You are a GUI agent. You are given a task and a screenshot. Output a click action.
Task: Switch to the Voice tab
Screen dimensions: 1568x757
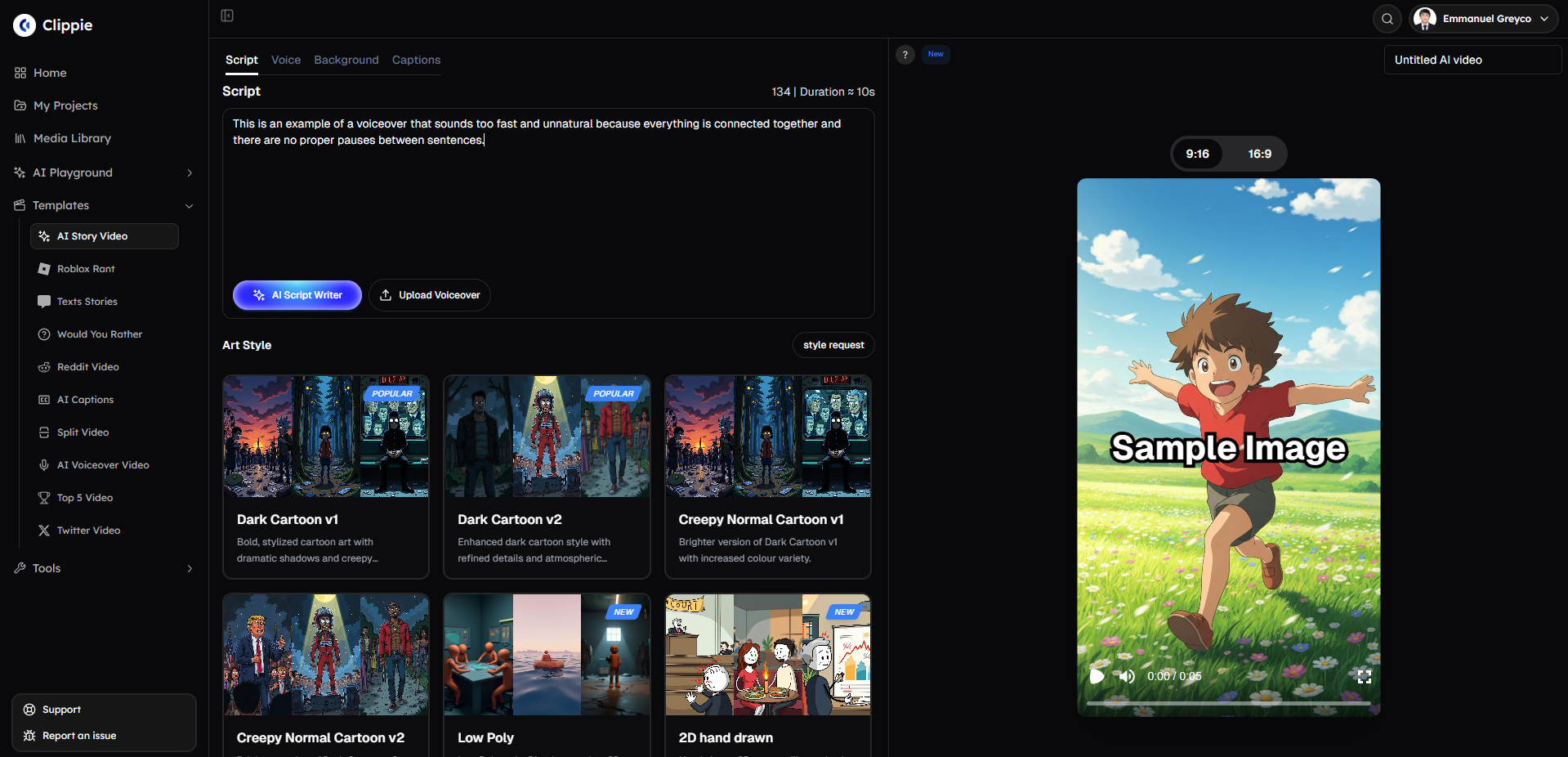coord(286,60)
